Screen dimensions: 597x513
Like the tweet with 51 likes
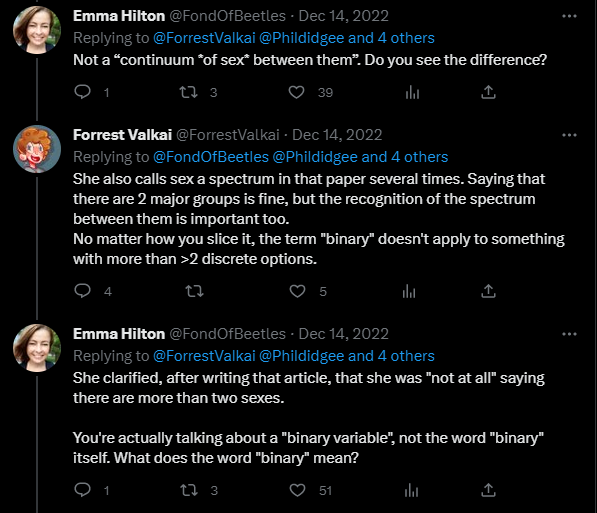coord(297,490)
